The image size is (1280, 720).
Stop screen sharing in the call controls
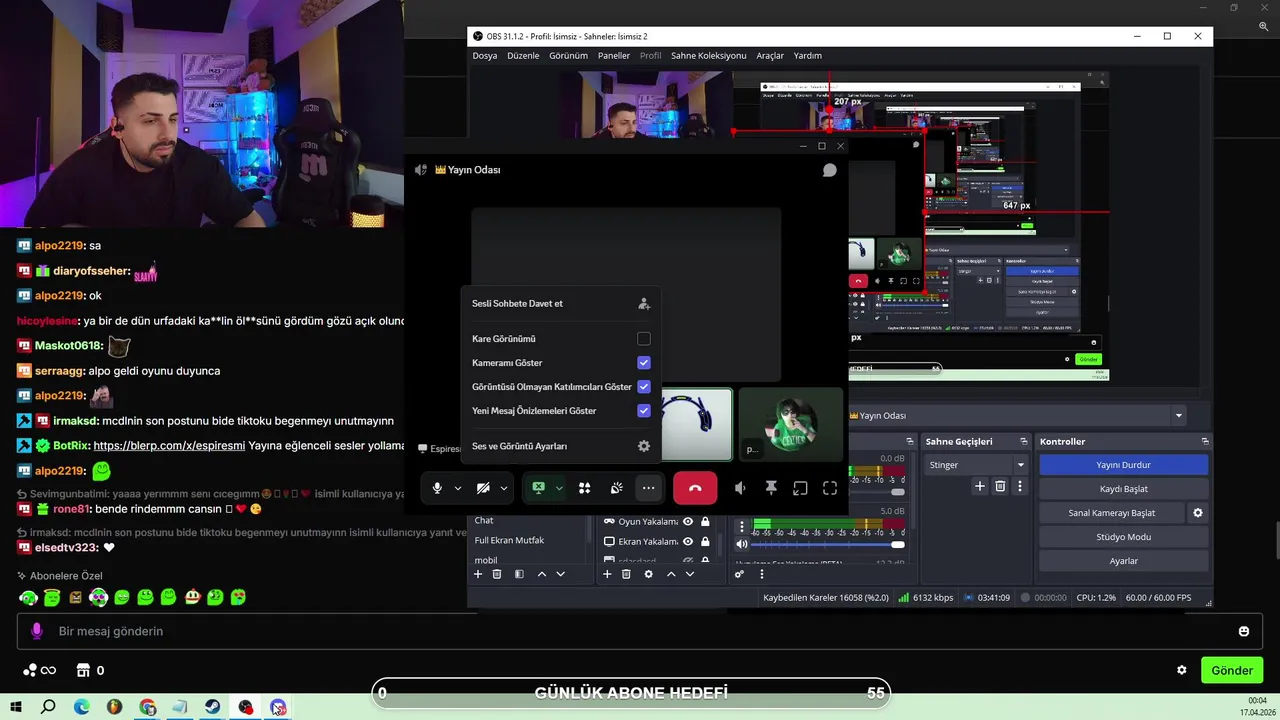pos(538,488)
